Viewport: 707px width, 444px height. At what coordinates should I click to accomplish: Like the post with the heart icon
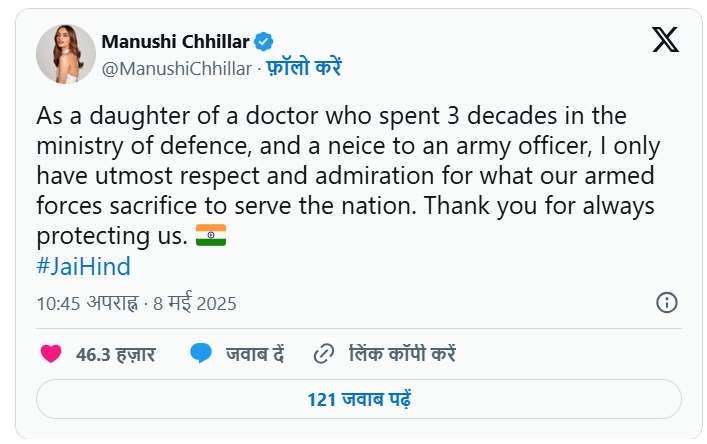51,353
